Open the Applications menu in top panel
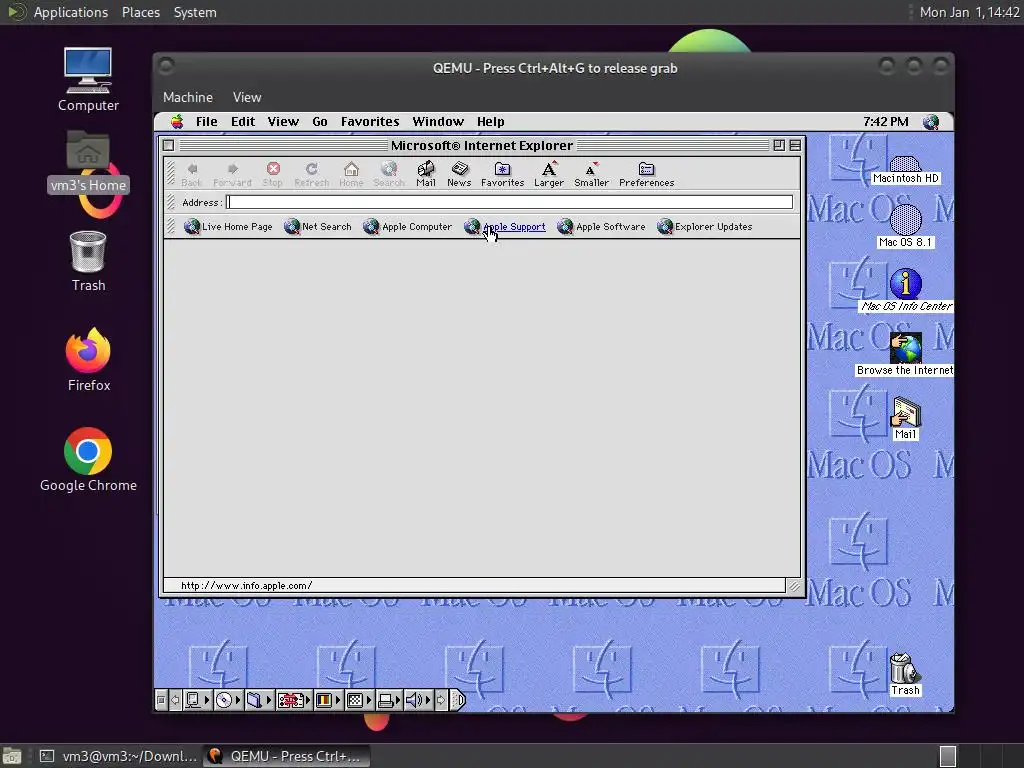The width and height of the screenshot is (1024, 768). point(71,12)
